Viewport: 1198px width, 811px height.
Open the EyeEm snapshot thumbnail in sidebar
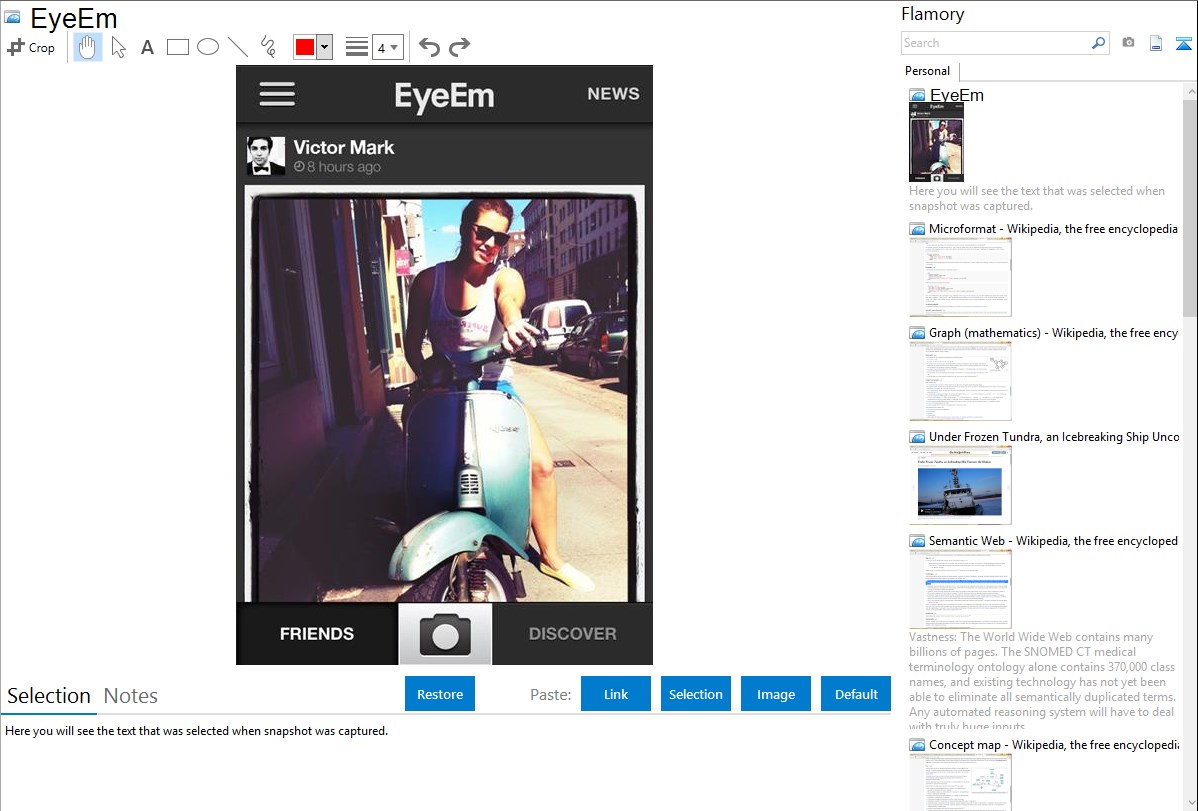tap(937, 142)
